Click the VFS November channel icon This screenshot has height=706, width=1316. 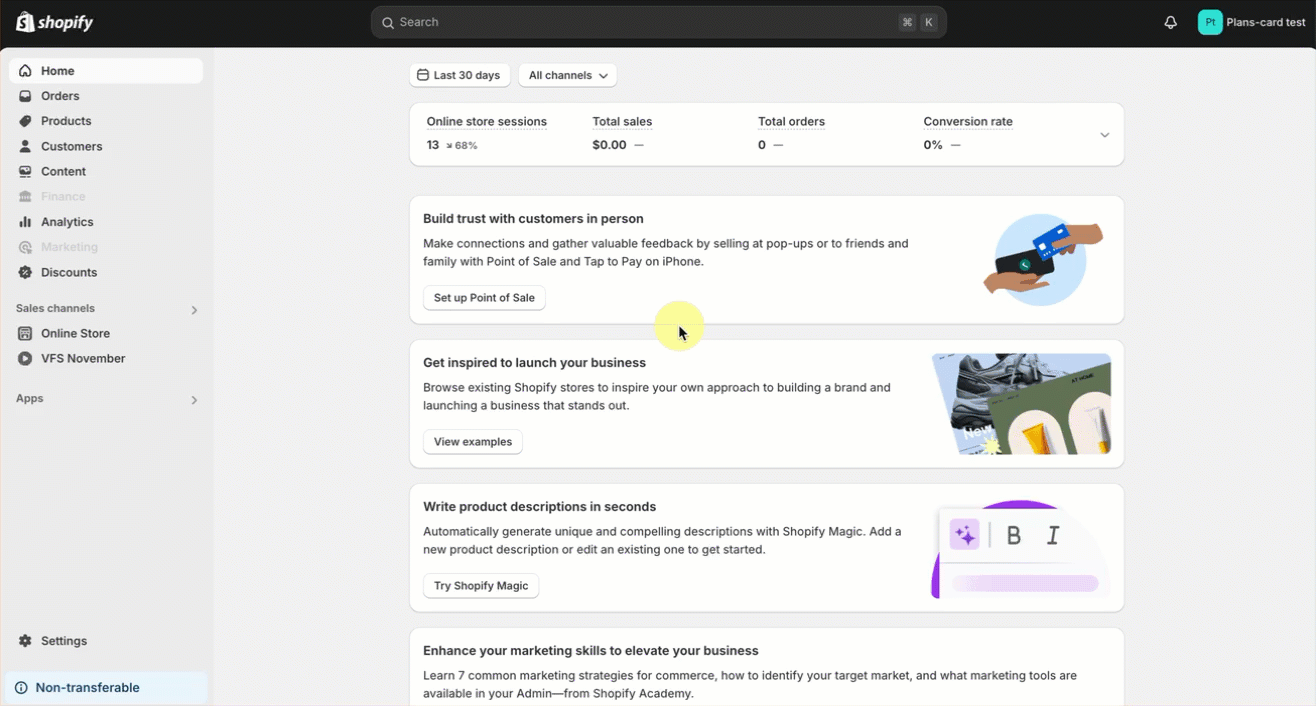[x=25, y=358]
